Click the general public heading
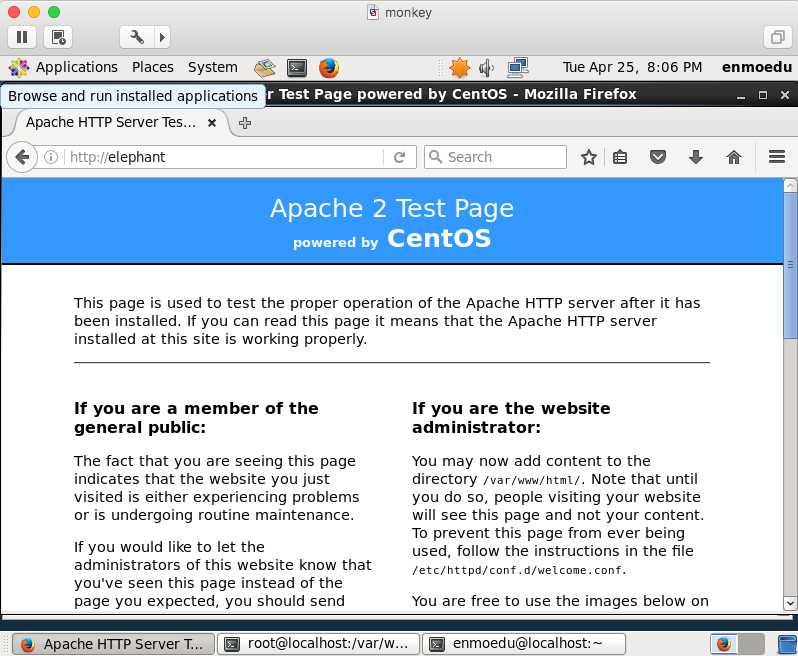 (x=196, y=417)
